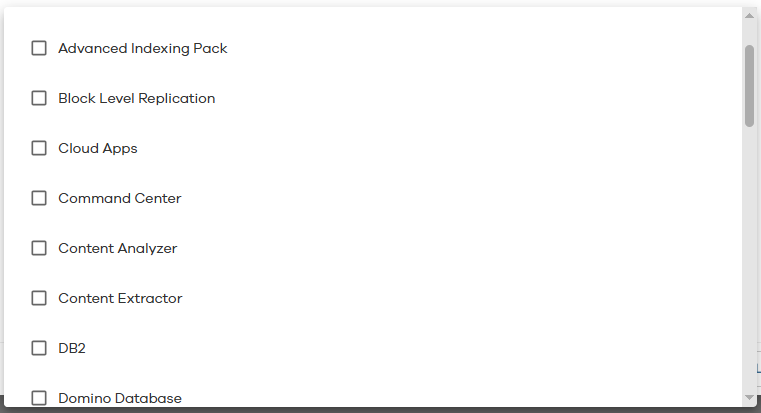Toggle the Content Analyzer checkbox
The width and height of the screenshot is (761, 413).
(39, 248)
